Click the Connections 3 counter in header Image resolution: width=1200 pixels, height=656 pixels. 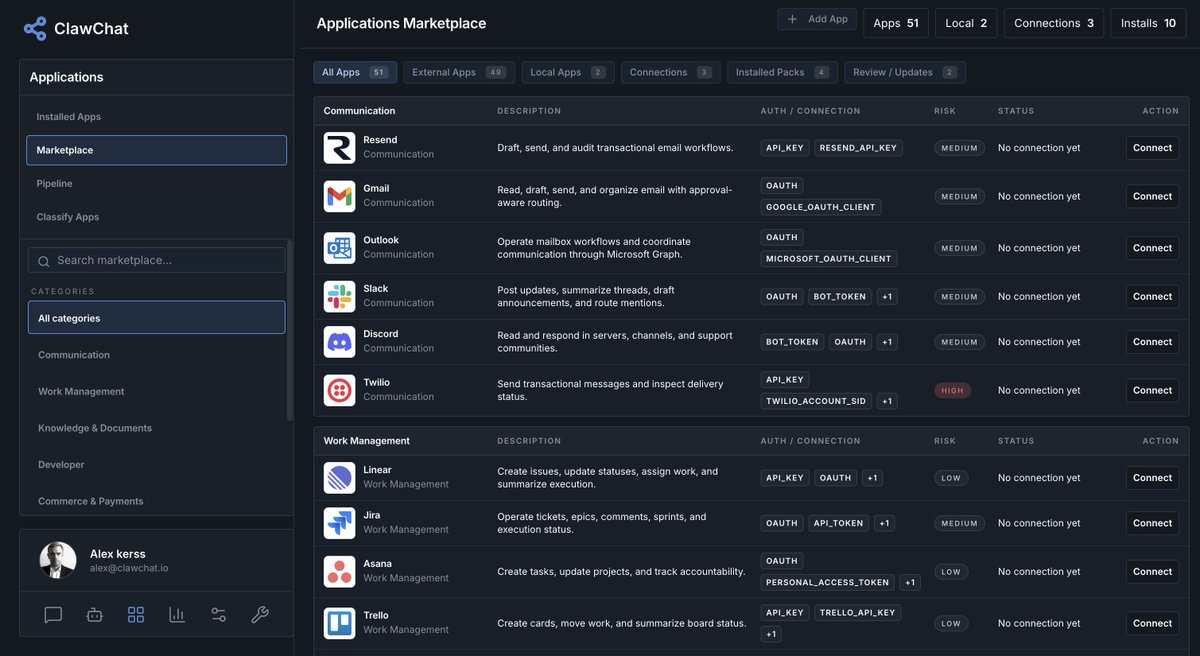[x=1054, y=23]
